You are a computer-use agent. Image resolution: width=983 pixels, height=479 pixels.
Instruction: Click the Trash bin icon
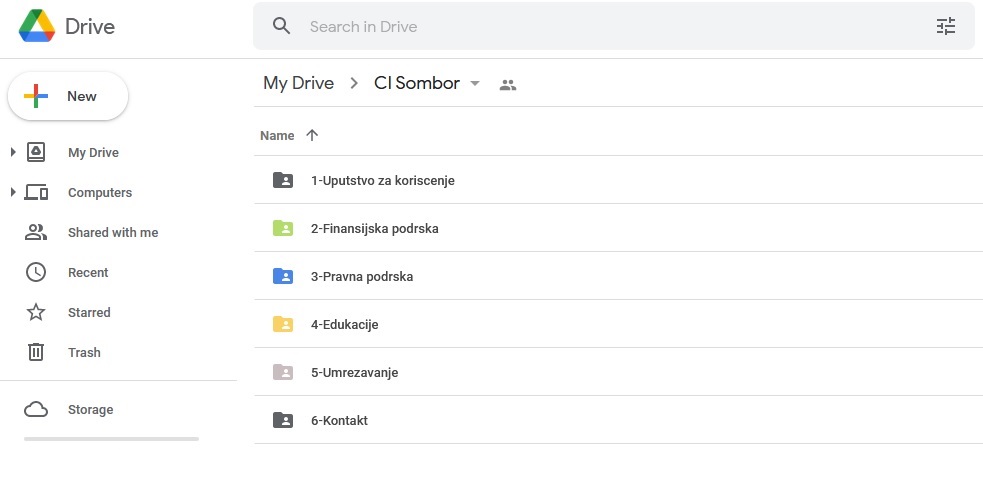[36, 352]
